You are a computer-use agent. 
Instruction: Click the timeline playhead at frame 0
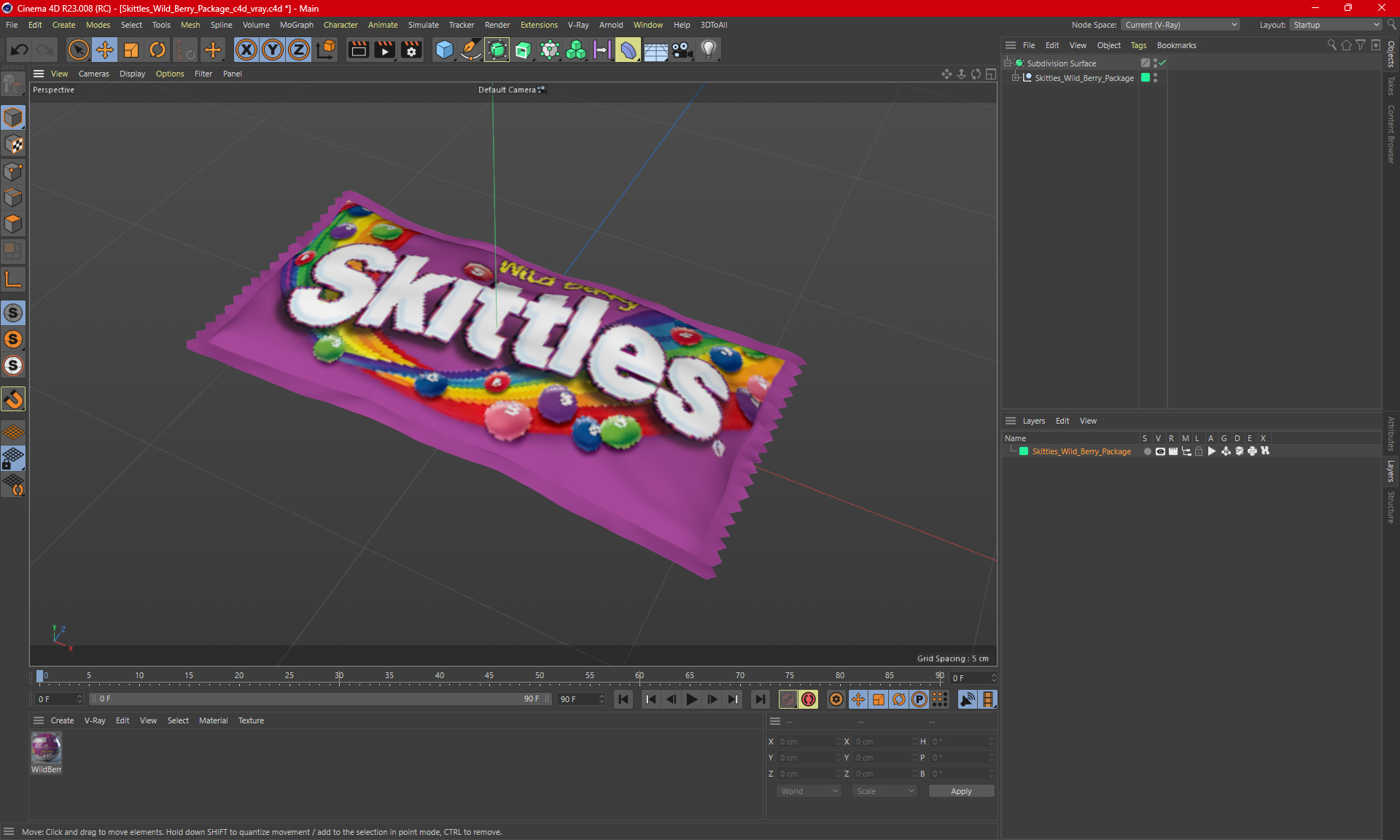tap(40, 677)
